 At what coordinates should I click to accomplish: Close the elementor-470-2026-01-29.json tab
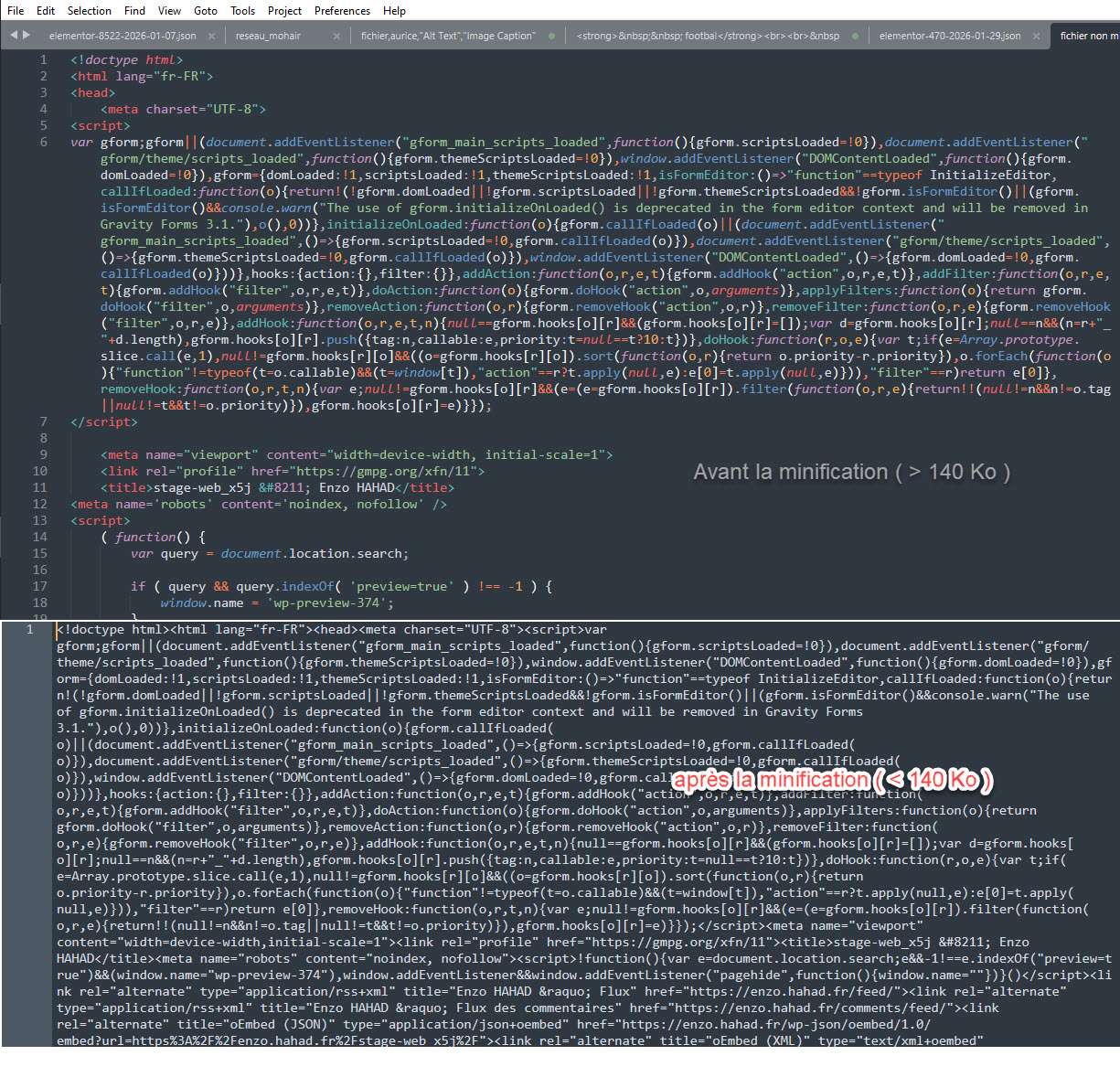[x=1037, y=36]
